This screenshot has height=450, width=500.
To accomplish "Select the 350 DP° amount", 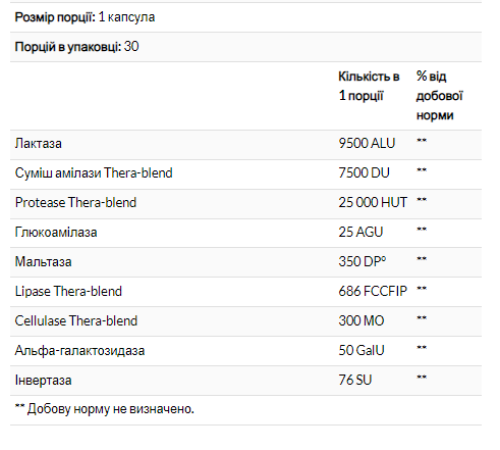I will pyautogui.click(x=362, y=261).
